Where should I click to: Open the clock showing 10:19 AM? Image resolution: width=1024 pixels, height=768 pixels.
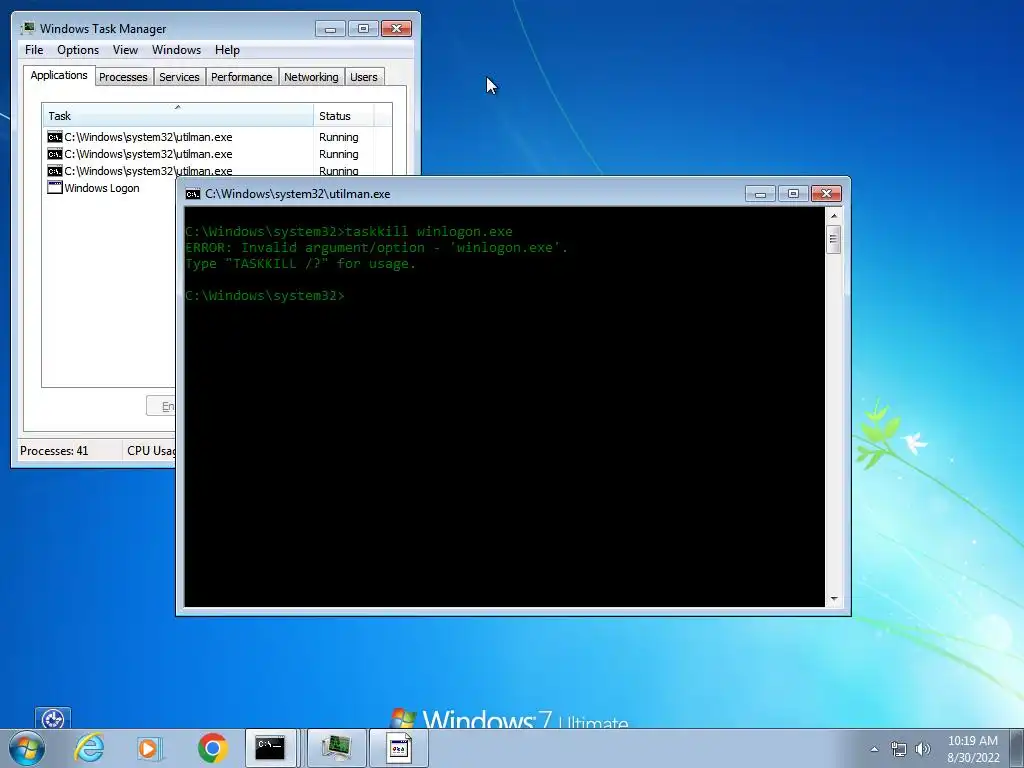(x=972, y=741)
